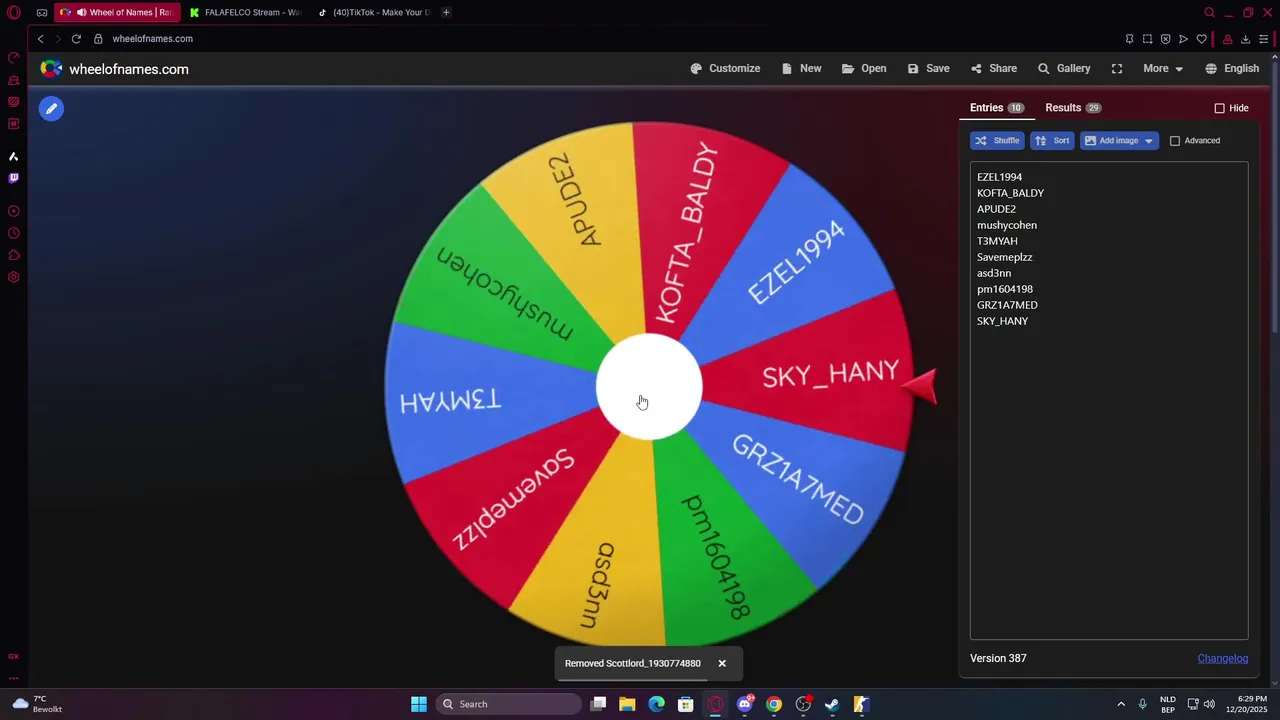Image resolution: width=1280 pixels, height=720 pixels.
Task: Spin the wheel by clicking its center
Action: 649,387
